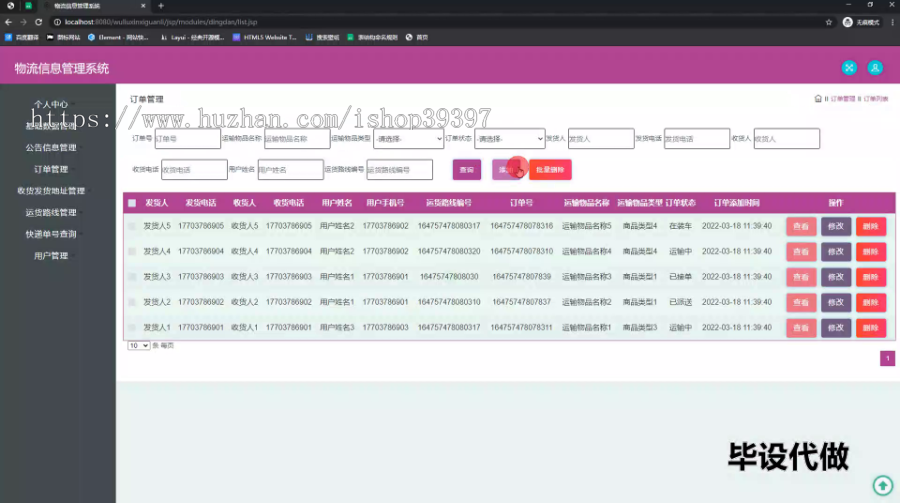Check the row checkbox for 发货人1
The image size is (900, 503).
(x=132, y=327)
